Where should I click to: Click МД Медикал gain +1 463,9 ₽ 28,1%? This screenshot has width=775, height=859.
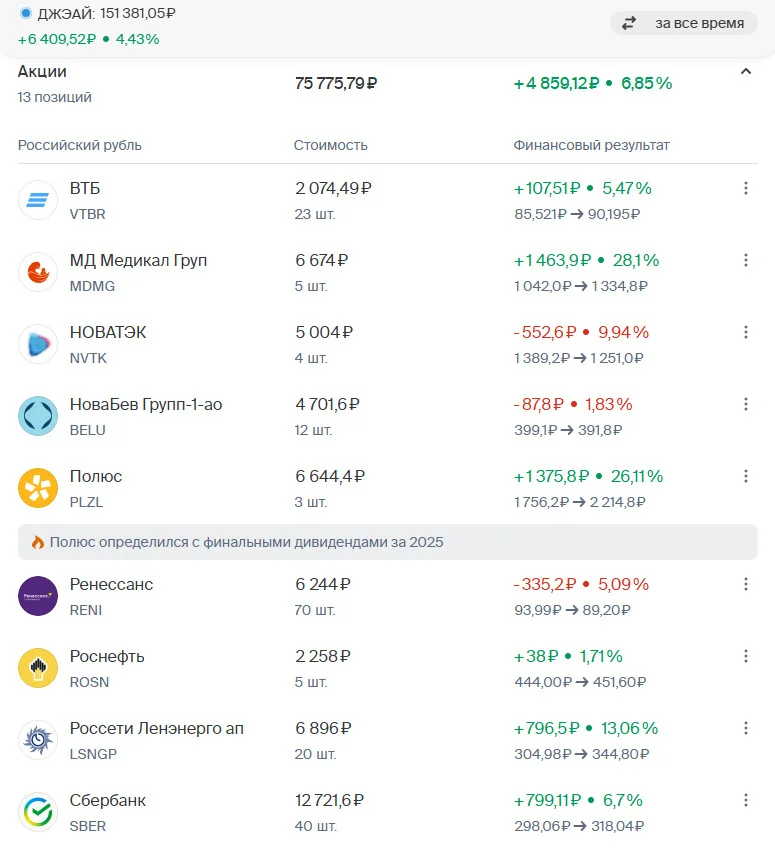[586, 260]
